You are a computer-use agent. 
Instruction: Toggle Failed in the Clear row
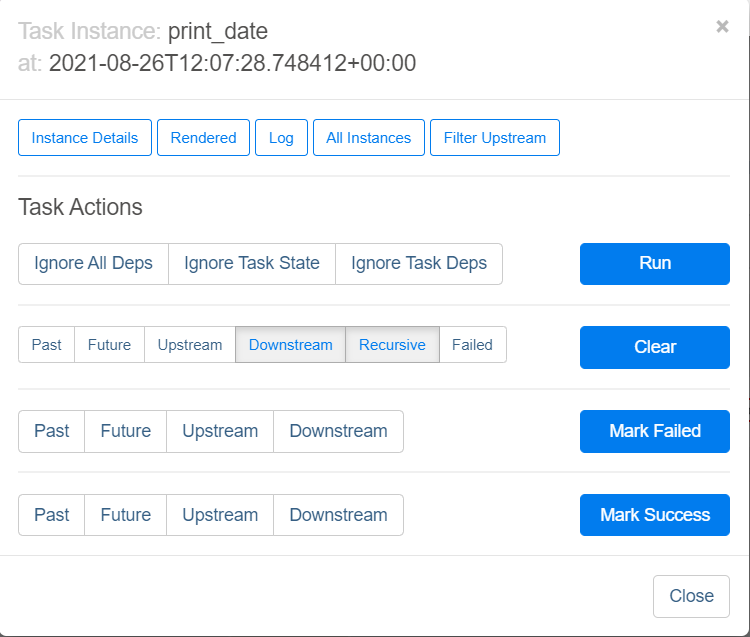coord(473,344)
